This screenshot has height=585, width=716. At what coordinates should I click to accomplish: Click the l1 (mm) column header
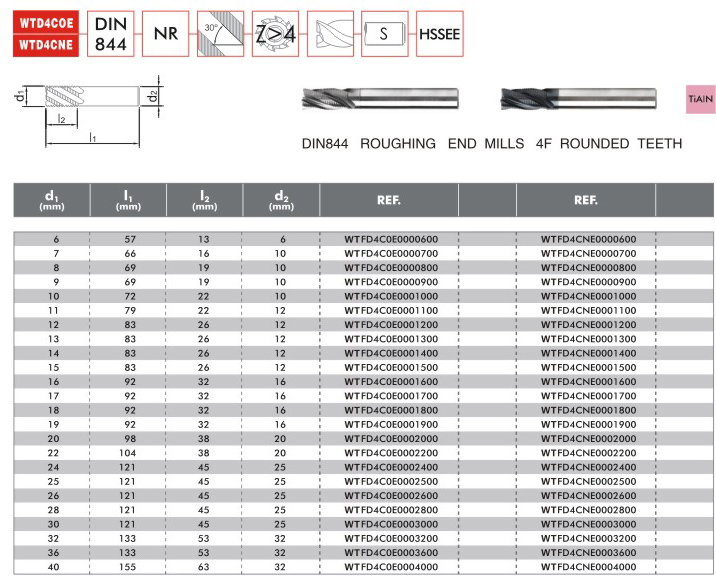coord(127,200)
